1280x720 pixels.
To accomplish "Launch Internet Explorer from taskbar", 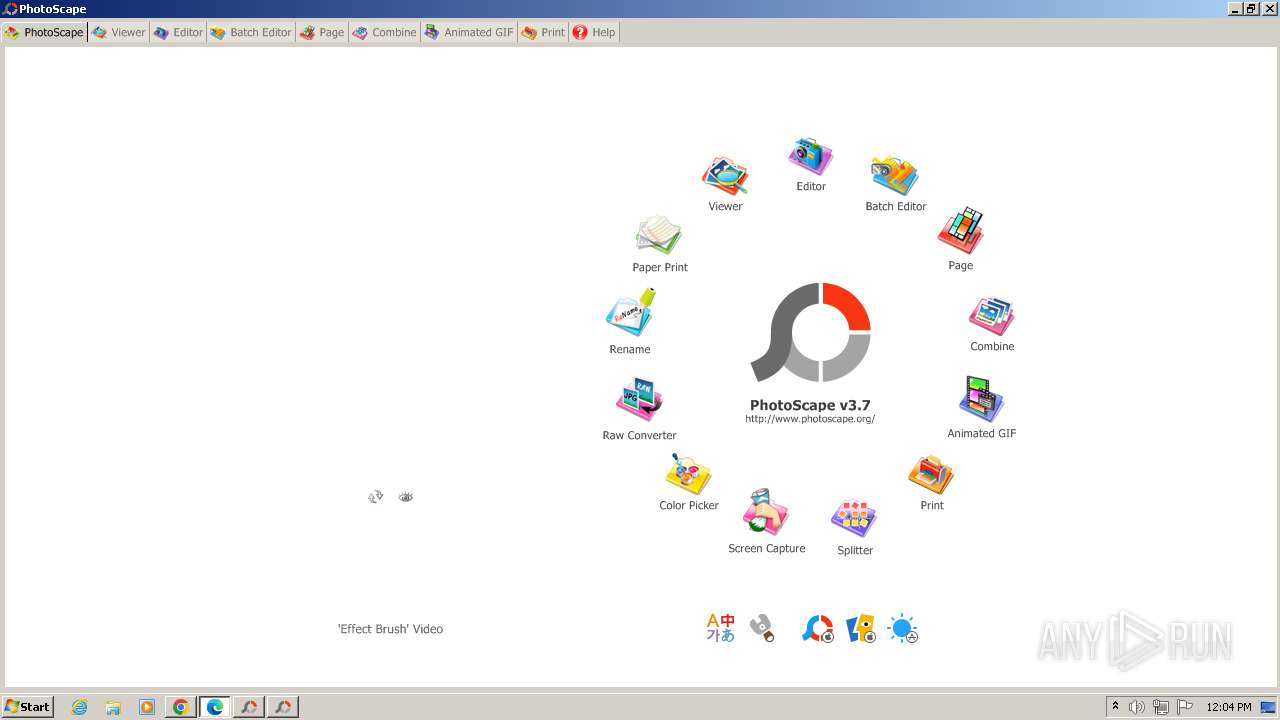I will pos(79,707).
